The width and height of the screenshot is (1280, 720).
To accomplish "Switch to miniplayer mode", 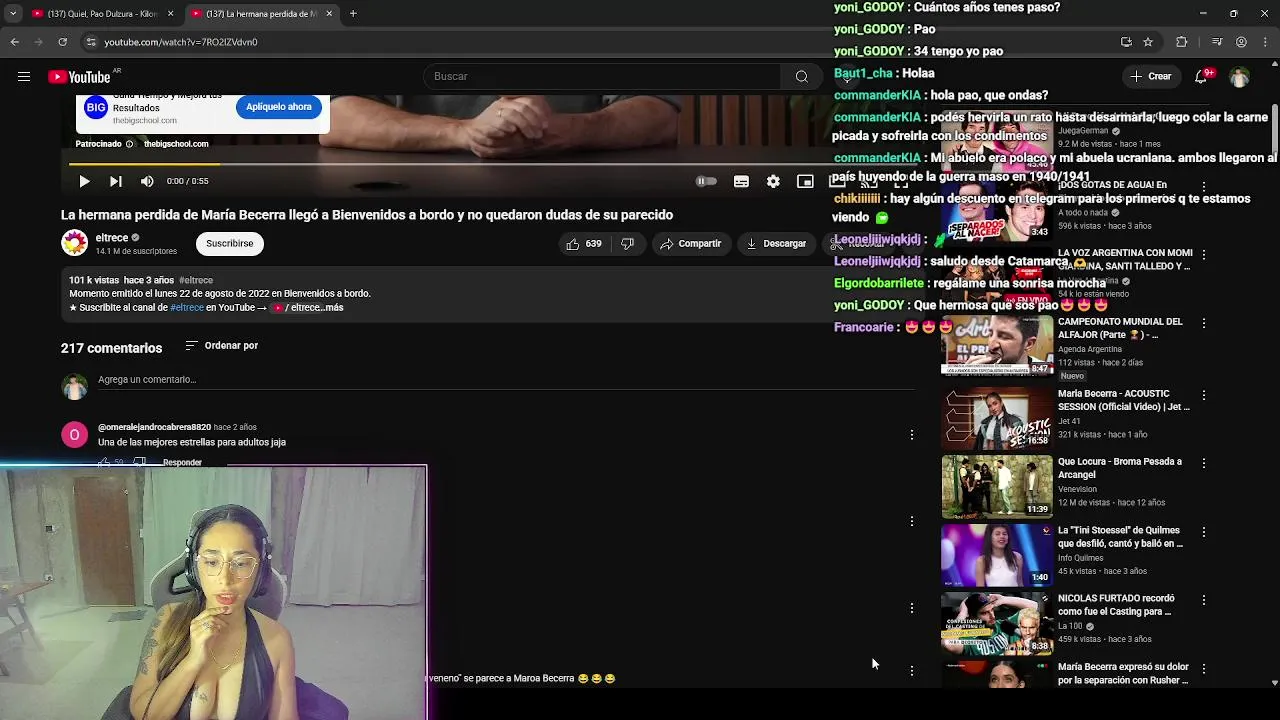I will [x=805, y=181].
